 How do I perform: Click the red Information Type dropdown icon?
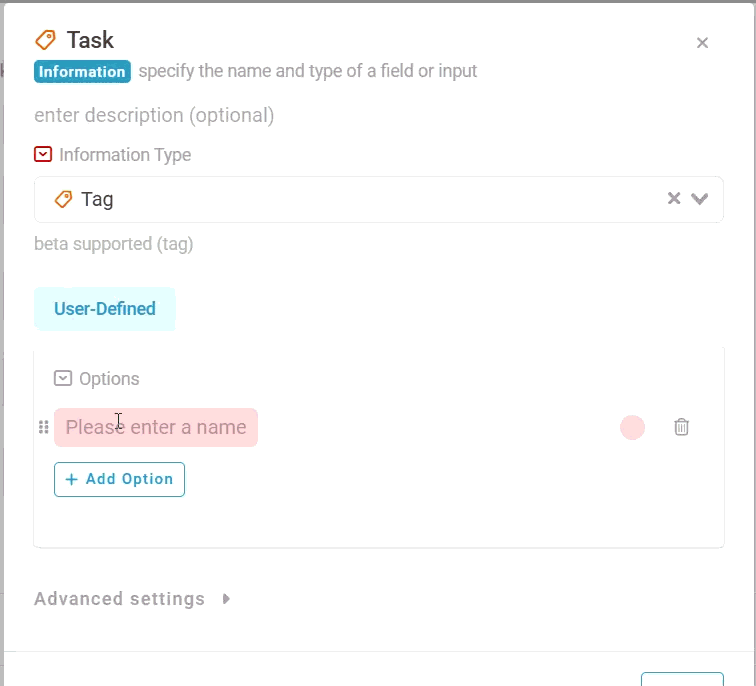pos(43,155)
